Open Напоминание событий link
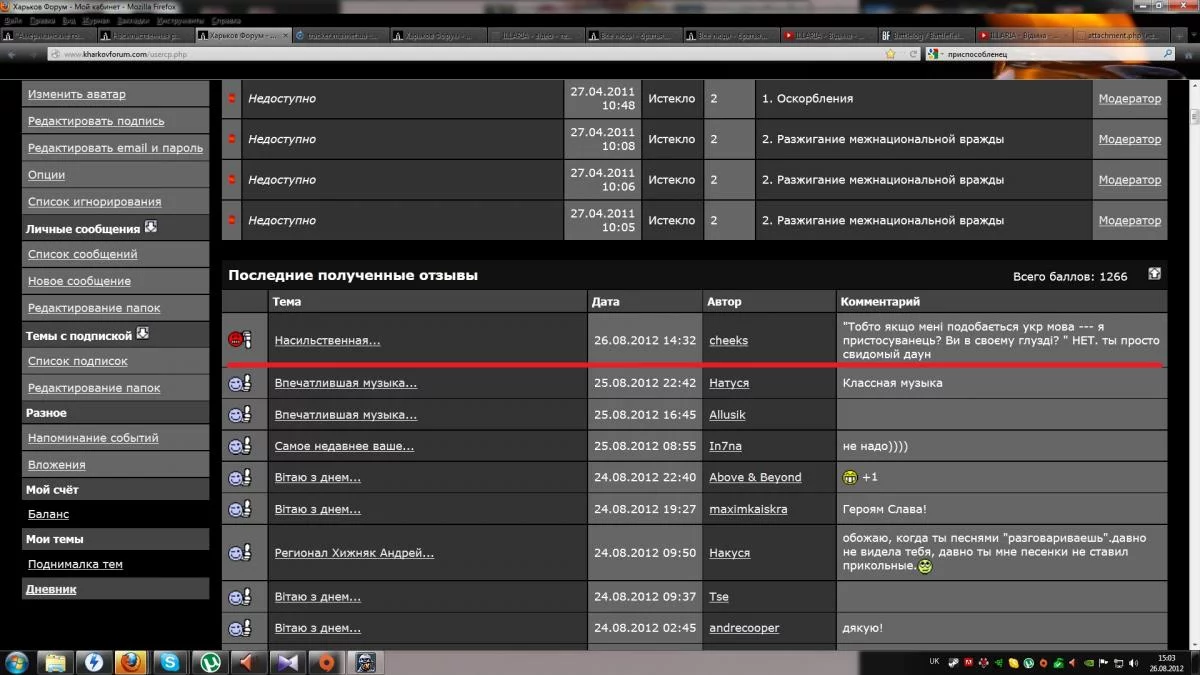This screenshot has width=1200, height=675. pyautogui.click(x=93, y=438)
